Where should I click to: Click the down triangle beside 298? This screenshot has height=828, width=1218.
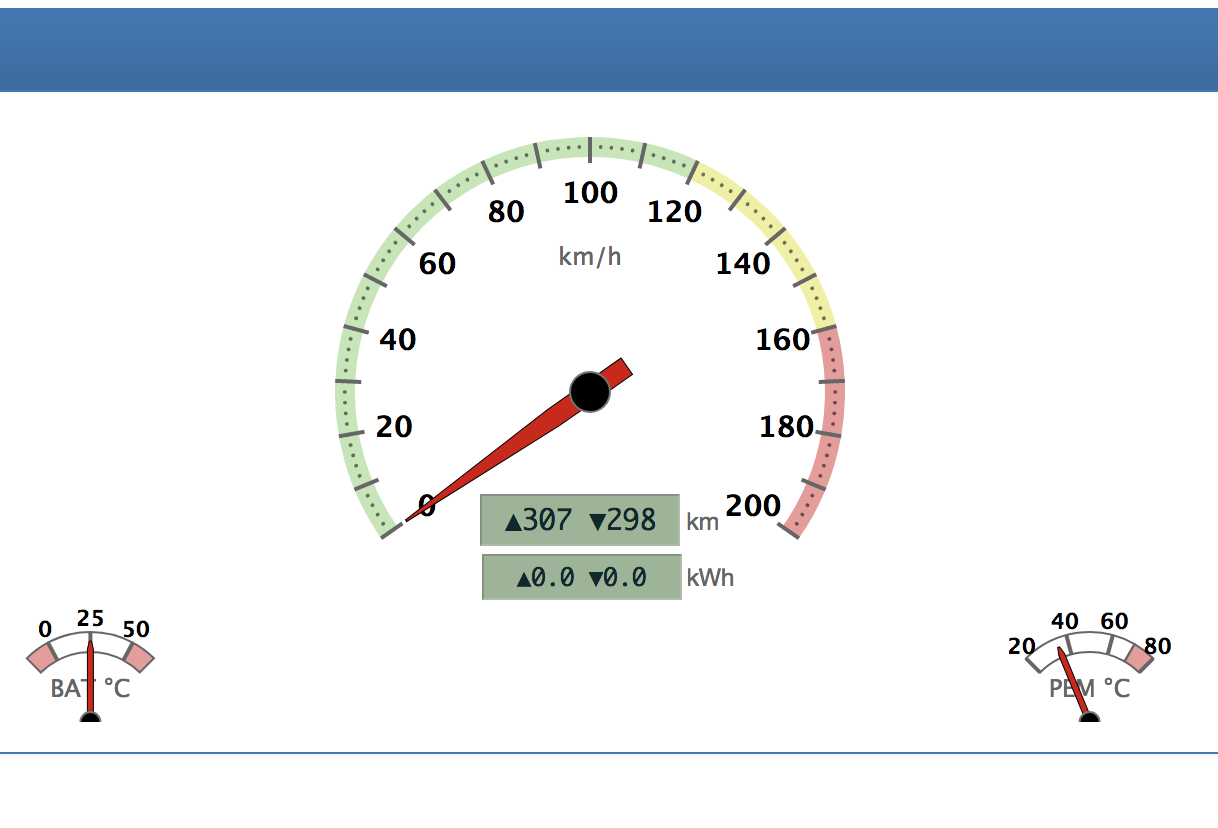598,521
